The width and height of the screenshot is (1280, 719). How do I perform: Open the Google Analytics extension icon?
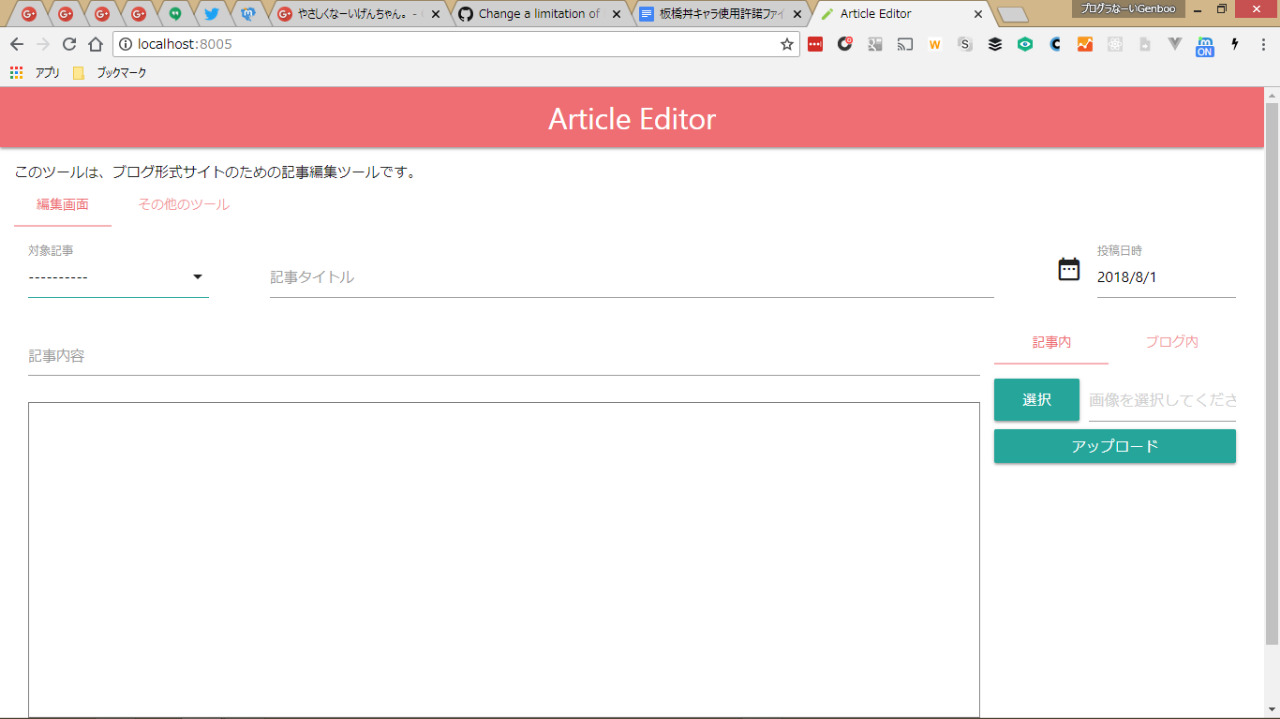1085,44
